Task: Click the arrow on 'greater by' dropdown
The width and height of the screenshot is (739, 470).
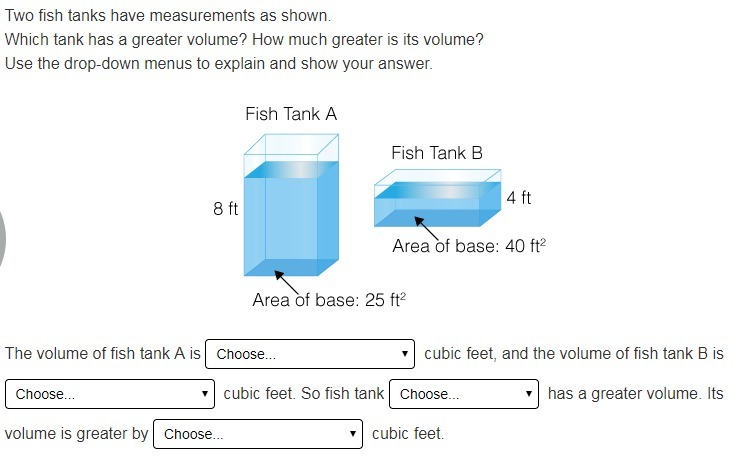Action: 353,434
